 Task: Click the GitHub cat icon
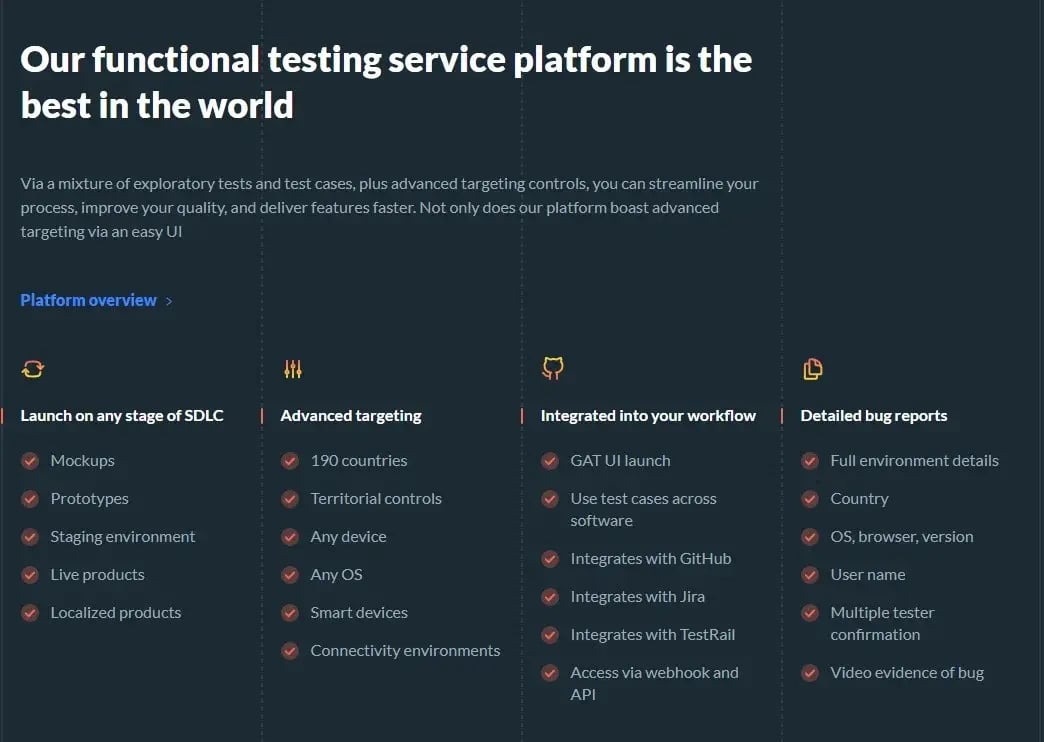[x=552, y=368]
